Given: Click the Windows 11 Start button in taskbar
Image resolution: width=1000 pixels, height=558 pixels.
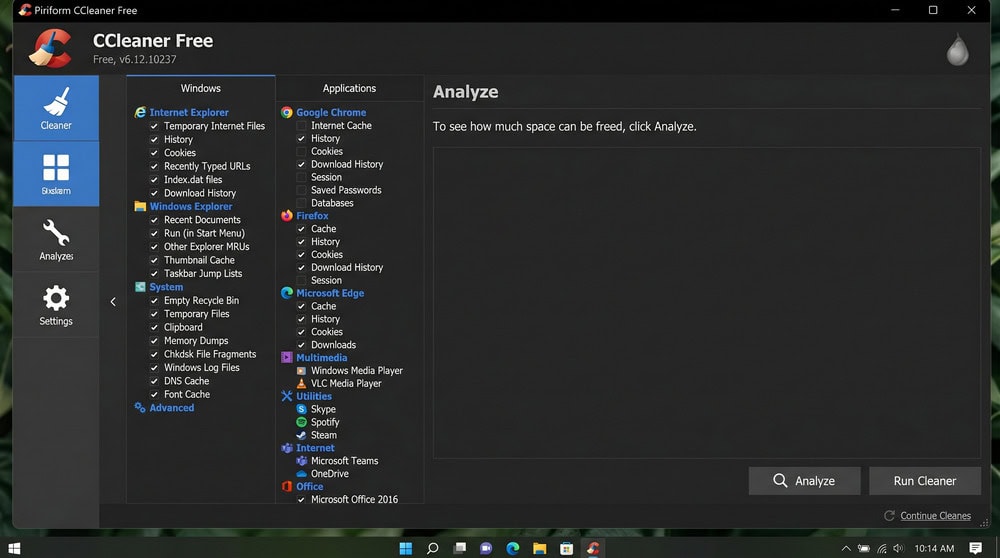Looking at the screenshot, I should point(406,548).
